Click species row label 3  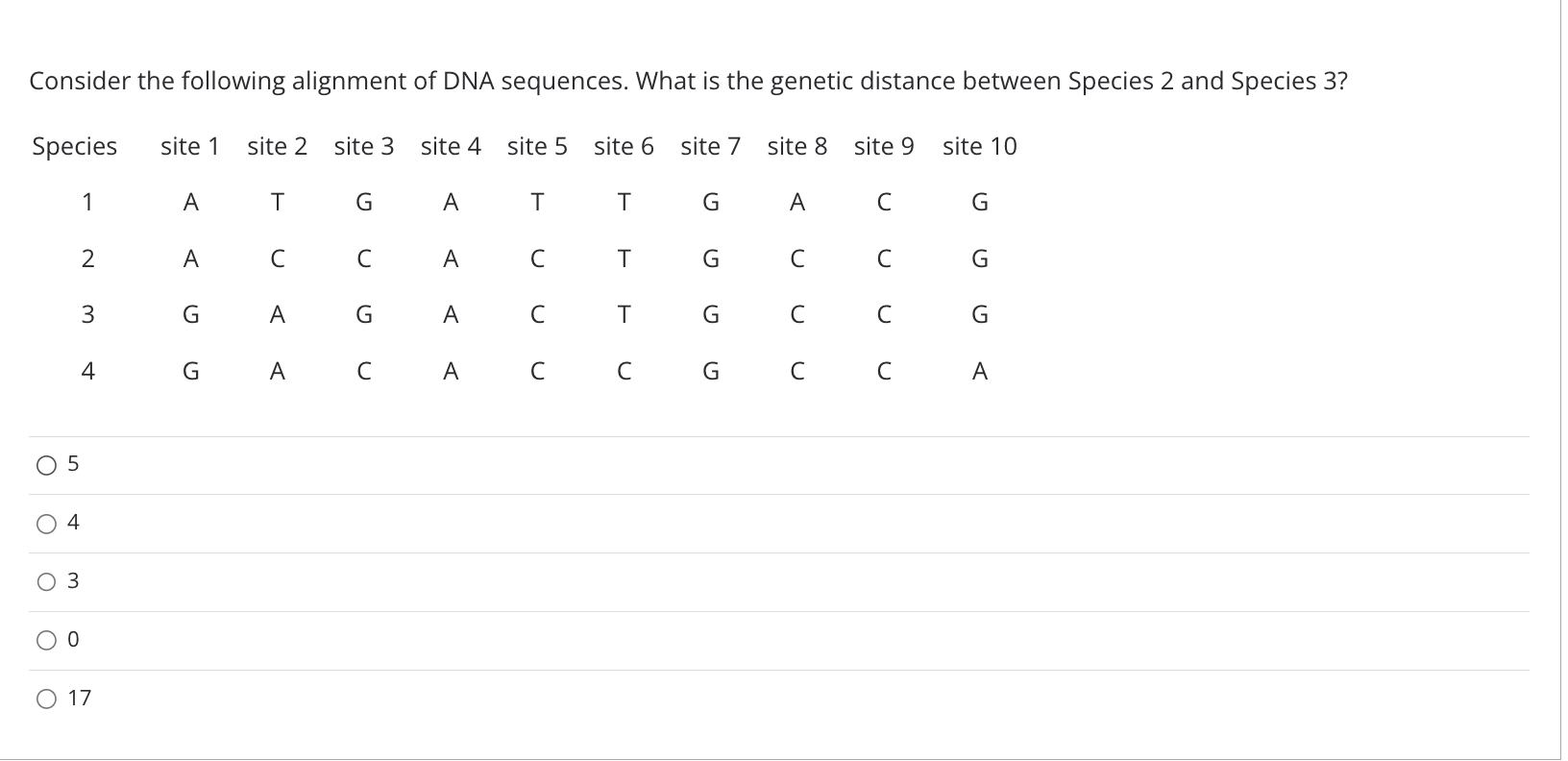[x=87, y=314]
